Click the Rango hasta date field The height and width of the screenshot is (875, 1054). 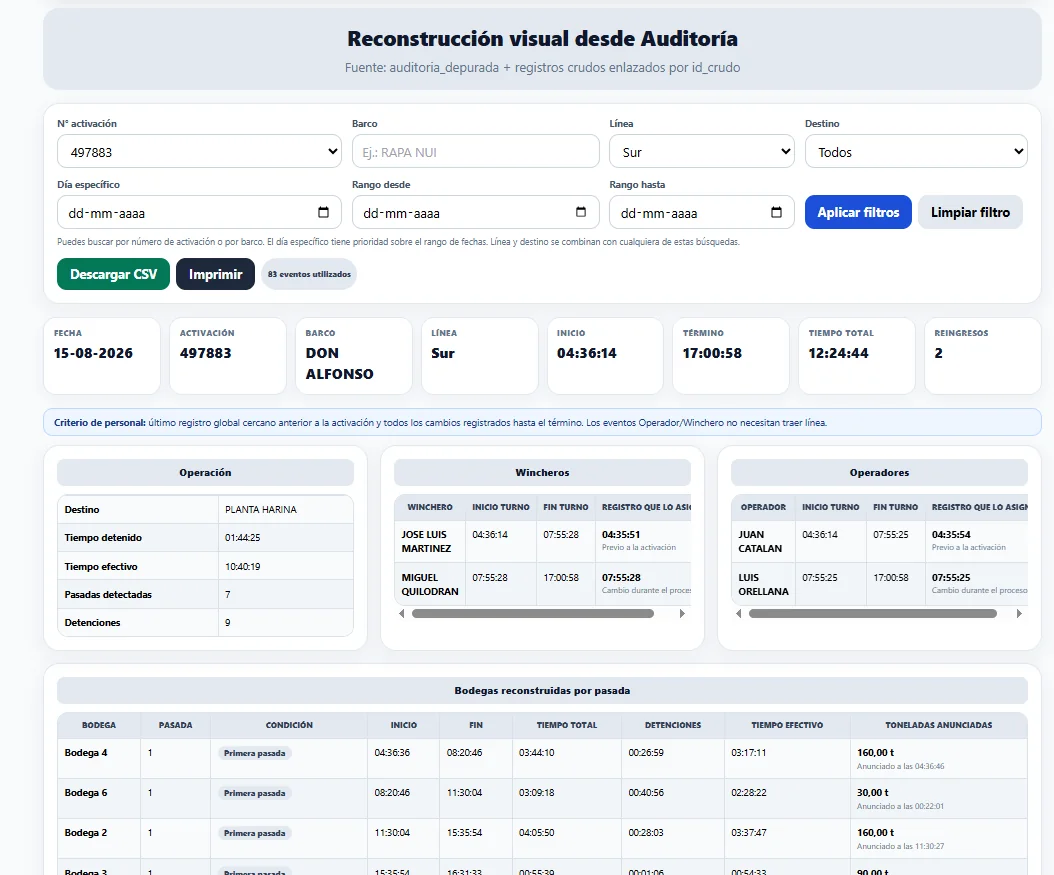702,212
